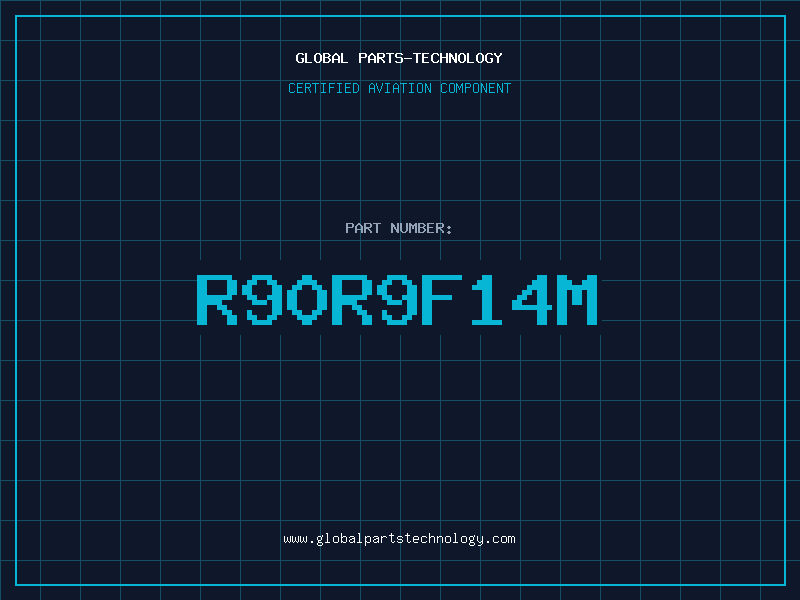Open the www.globalpartstechnology.com link

click(x=399, y=539)
